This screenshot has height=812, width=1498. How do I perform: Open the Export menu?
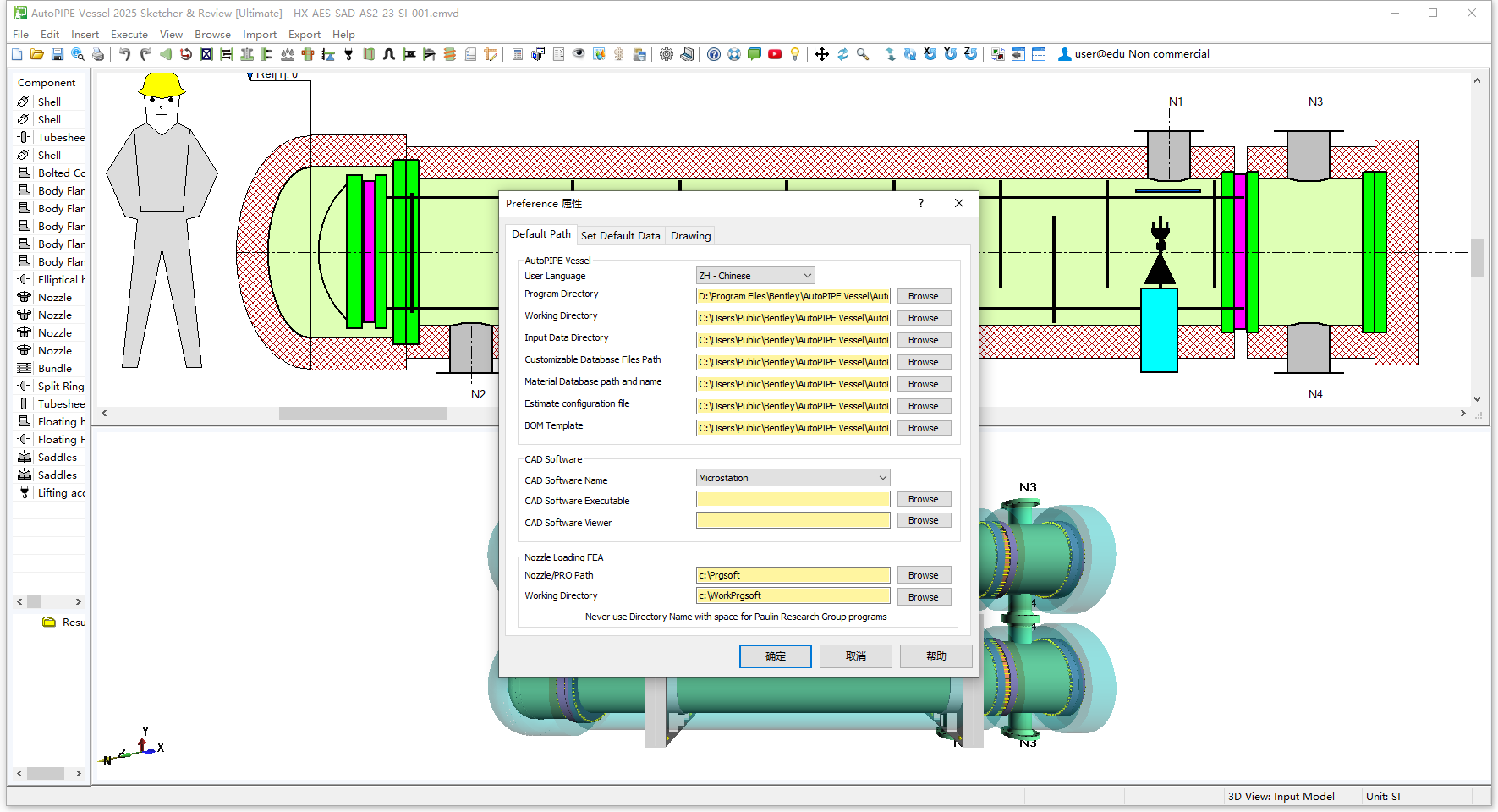pyautogui.click(x=305, y=35)
